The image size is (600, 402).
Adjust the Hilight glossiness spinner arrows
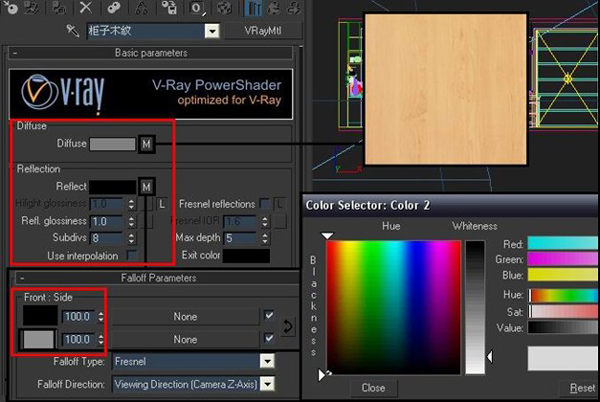point(131,204)
